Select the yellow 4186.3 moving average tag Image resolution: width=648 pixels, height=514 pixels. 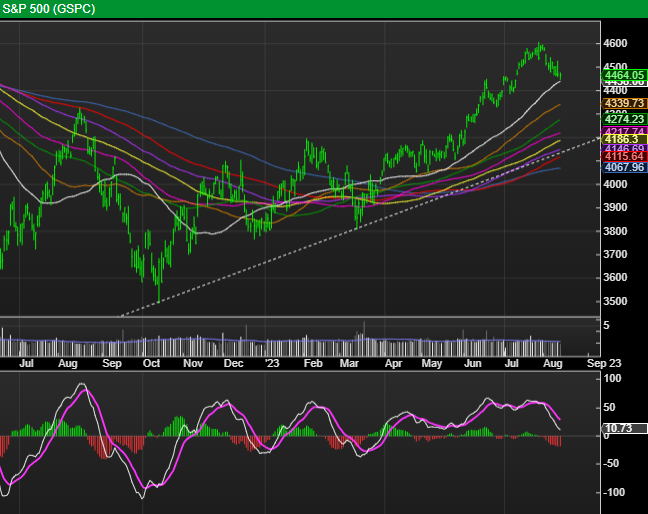pyautogui.click(x=624, y=139)
